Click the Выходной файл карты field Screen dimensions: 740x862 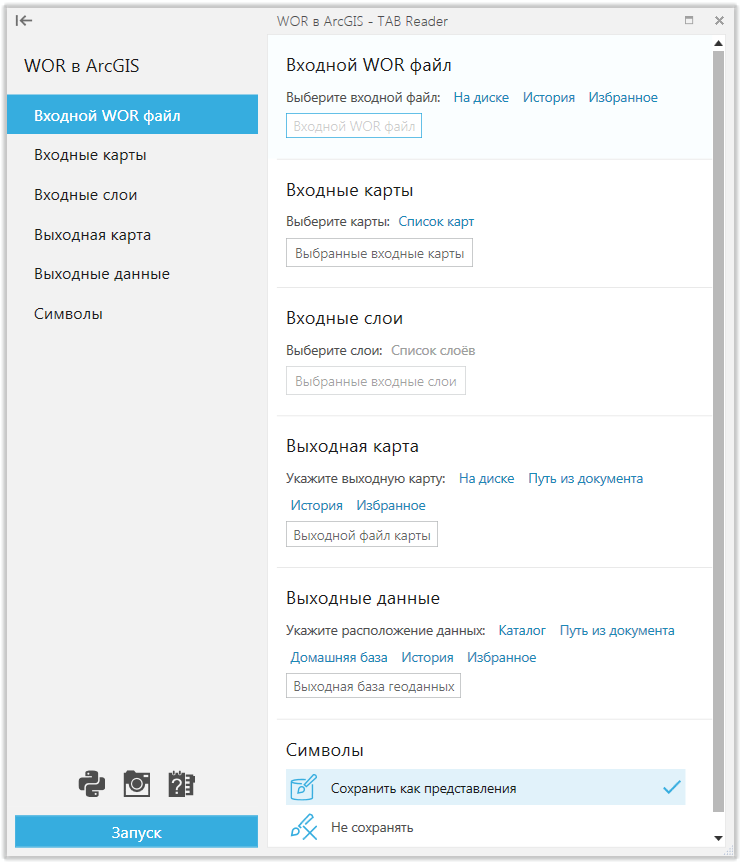pyautogui.click(x=362, y=534)
